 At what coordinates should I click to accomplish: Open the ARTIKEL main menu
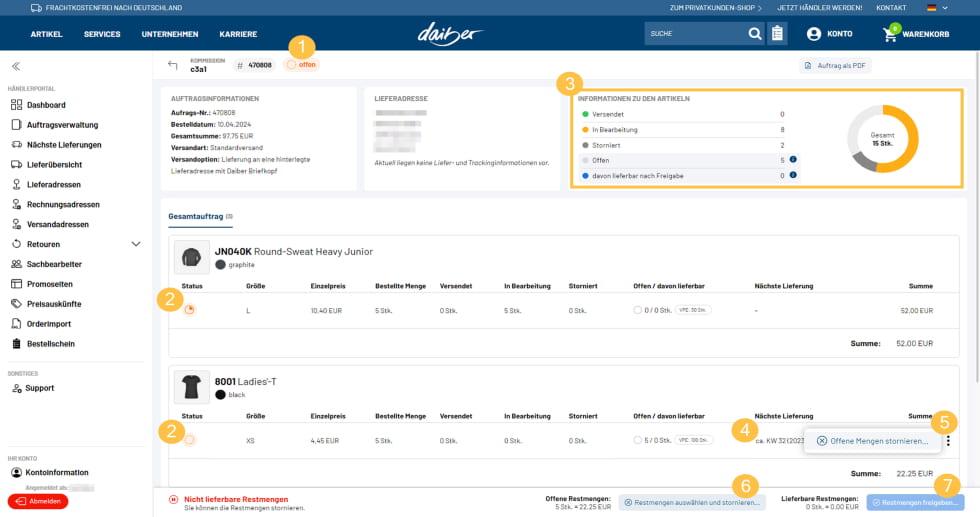[46, 34]
